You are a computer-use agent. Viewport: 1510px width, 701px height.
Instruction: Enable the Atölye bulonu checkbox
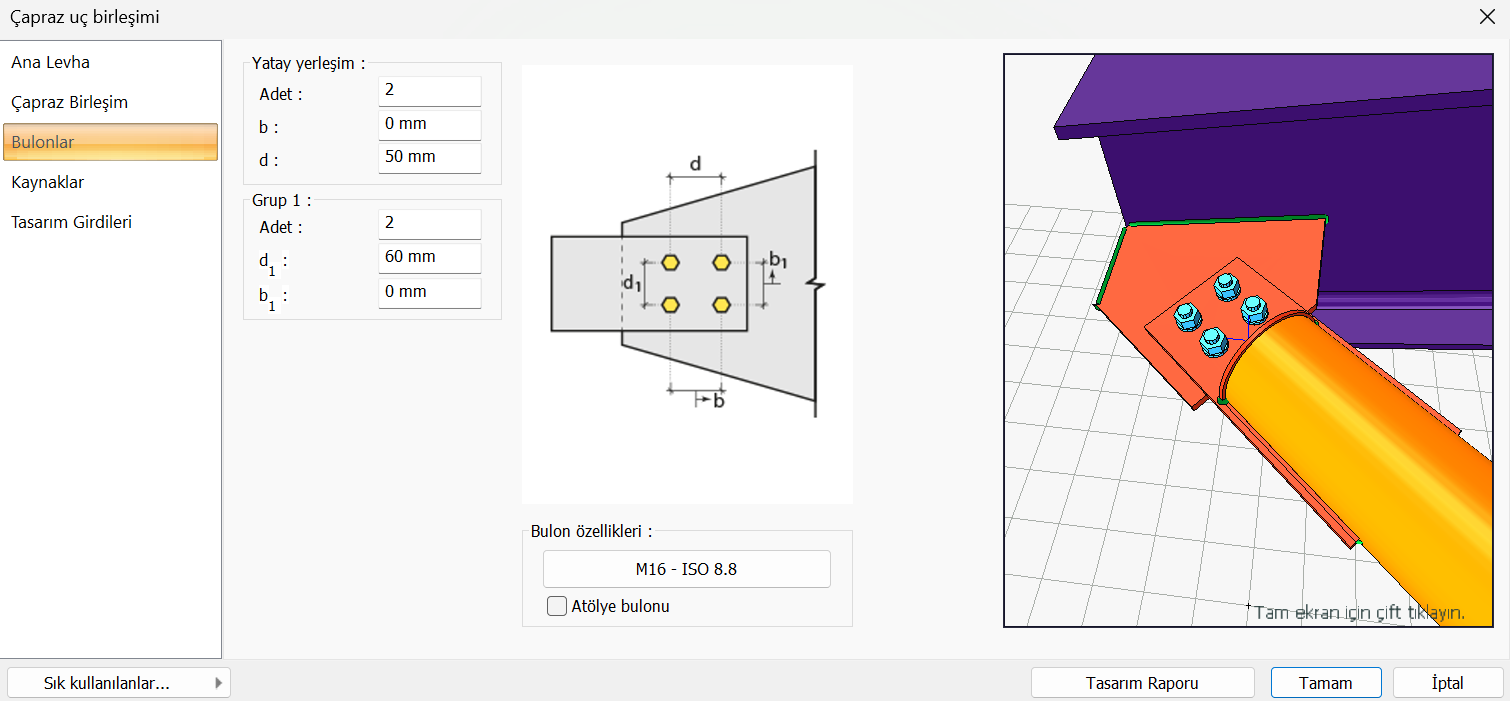click(557, 605)
